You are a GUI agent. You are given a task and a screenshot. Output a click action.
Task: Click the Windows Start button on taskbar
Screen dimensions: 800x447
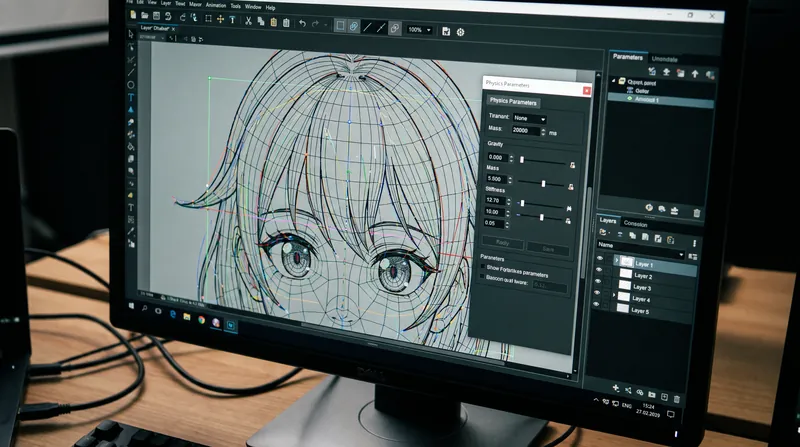(132, 305)
